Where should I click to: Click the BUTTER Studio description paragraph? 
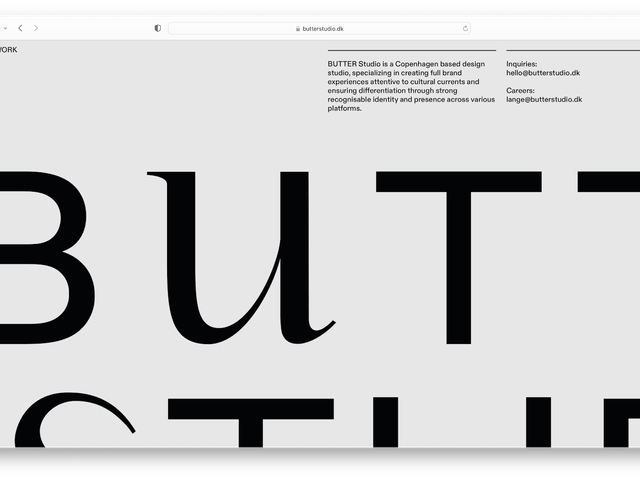coord(411,86)
